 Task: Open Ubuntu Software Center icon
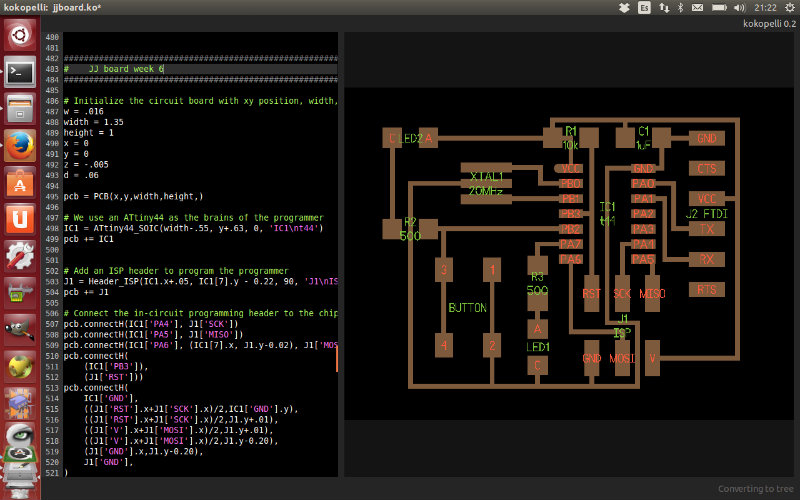click(x=20, y=182)
